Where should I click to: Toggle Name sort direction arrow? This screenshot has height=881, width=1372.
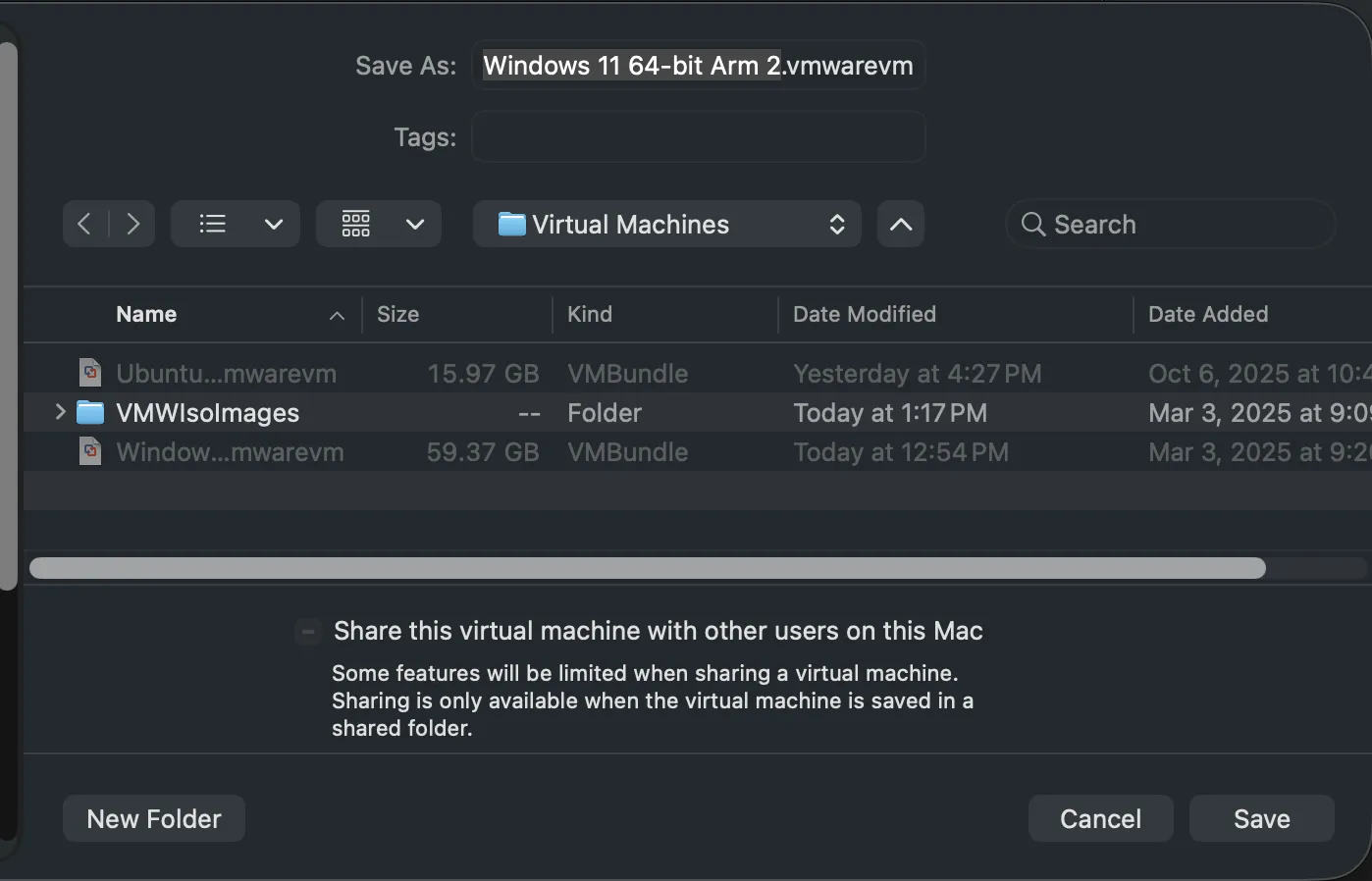337,315
